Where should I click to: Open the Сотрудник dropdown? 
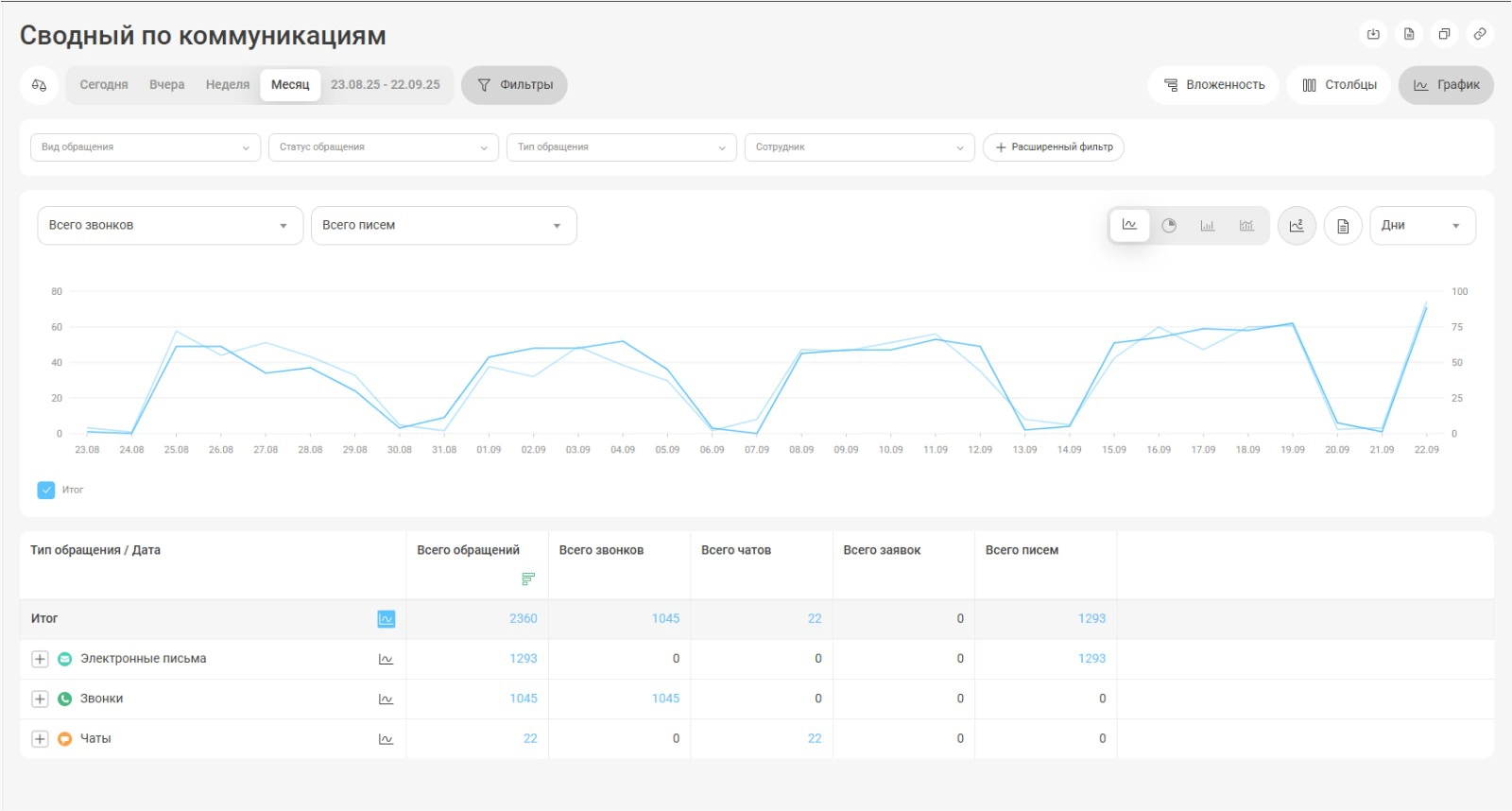pos(860,147)
